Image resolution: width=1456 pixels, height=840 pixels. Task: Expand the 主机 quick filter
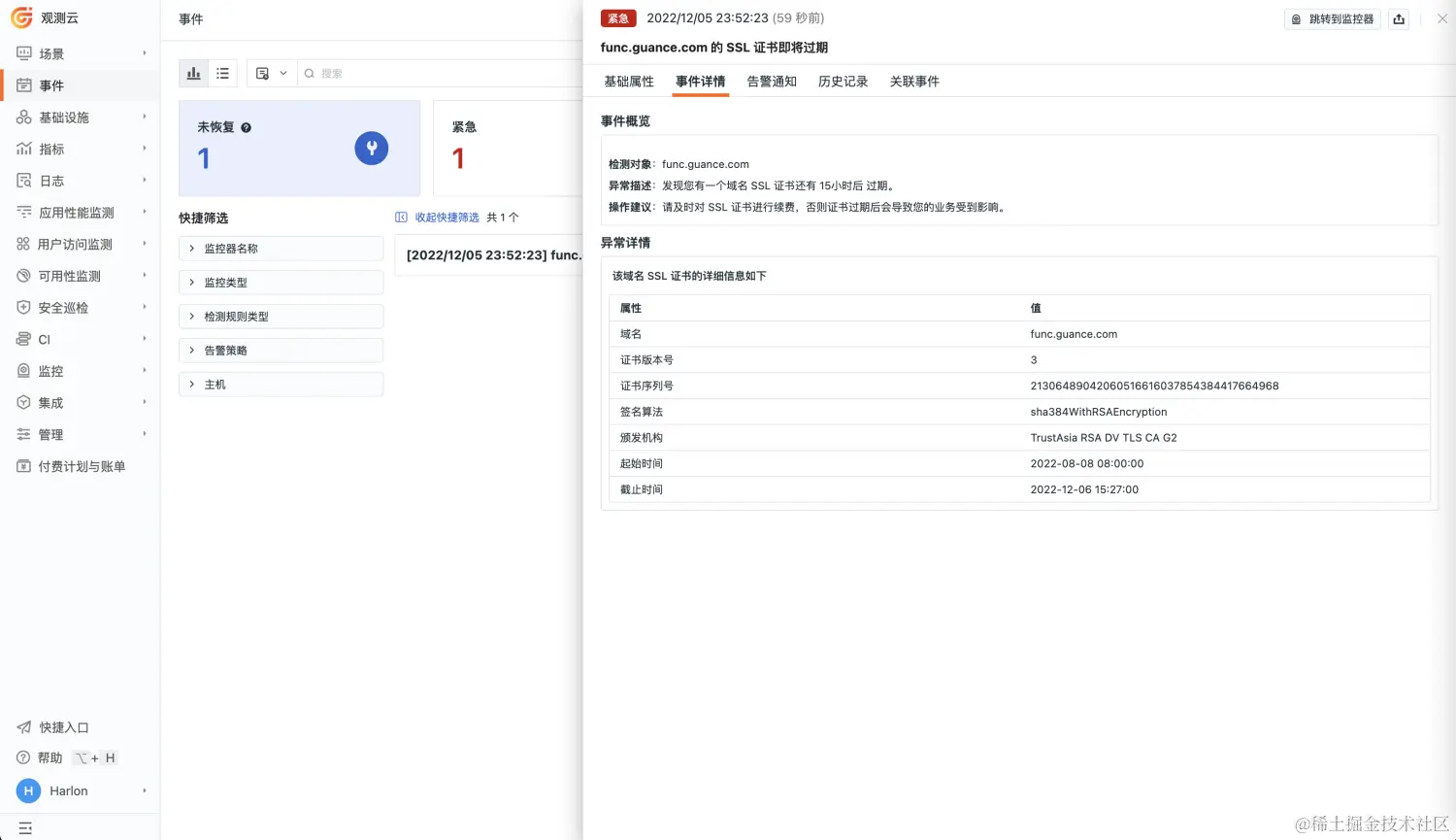281,385
